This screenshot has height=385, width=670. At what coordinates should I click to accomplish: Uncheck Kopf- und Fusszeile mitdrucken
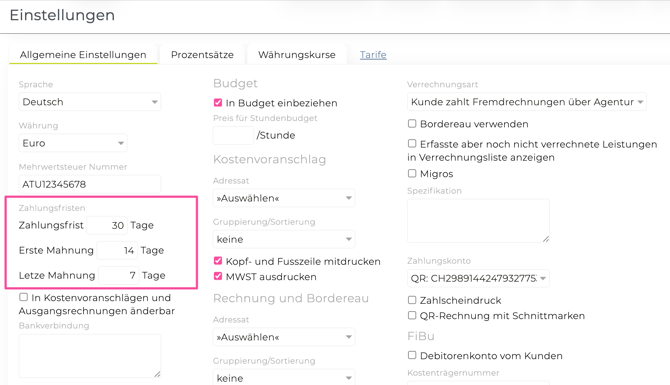[x=218, y=261]
